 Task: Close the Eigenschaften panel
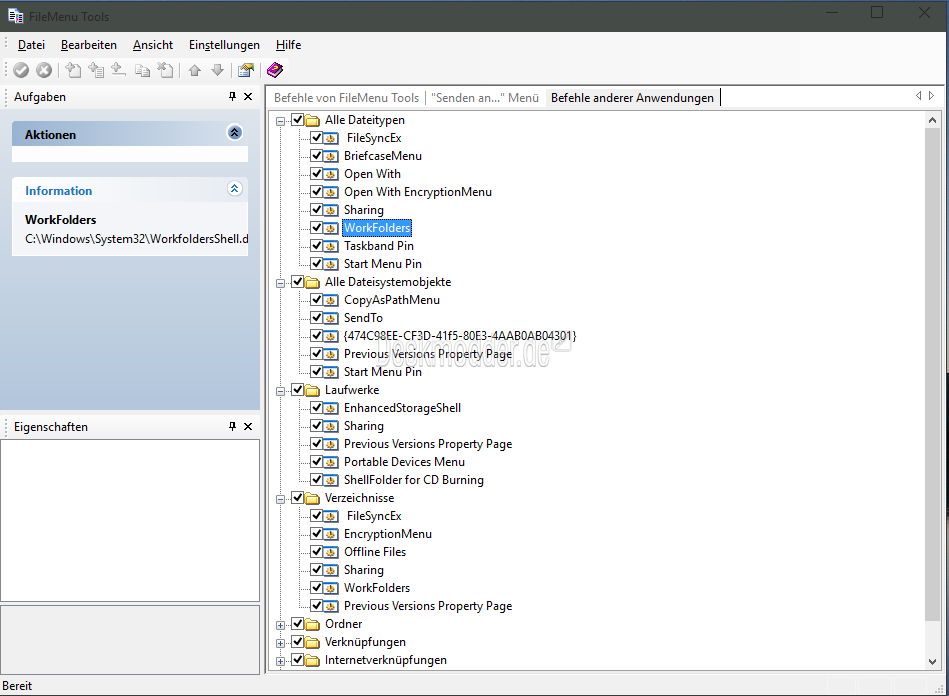coord(248,426)
